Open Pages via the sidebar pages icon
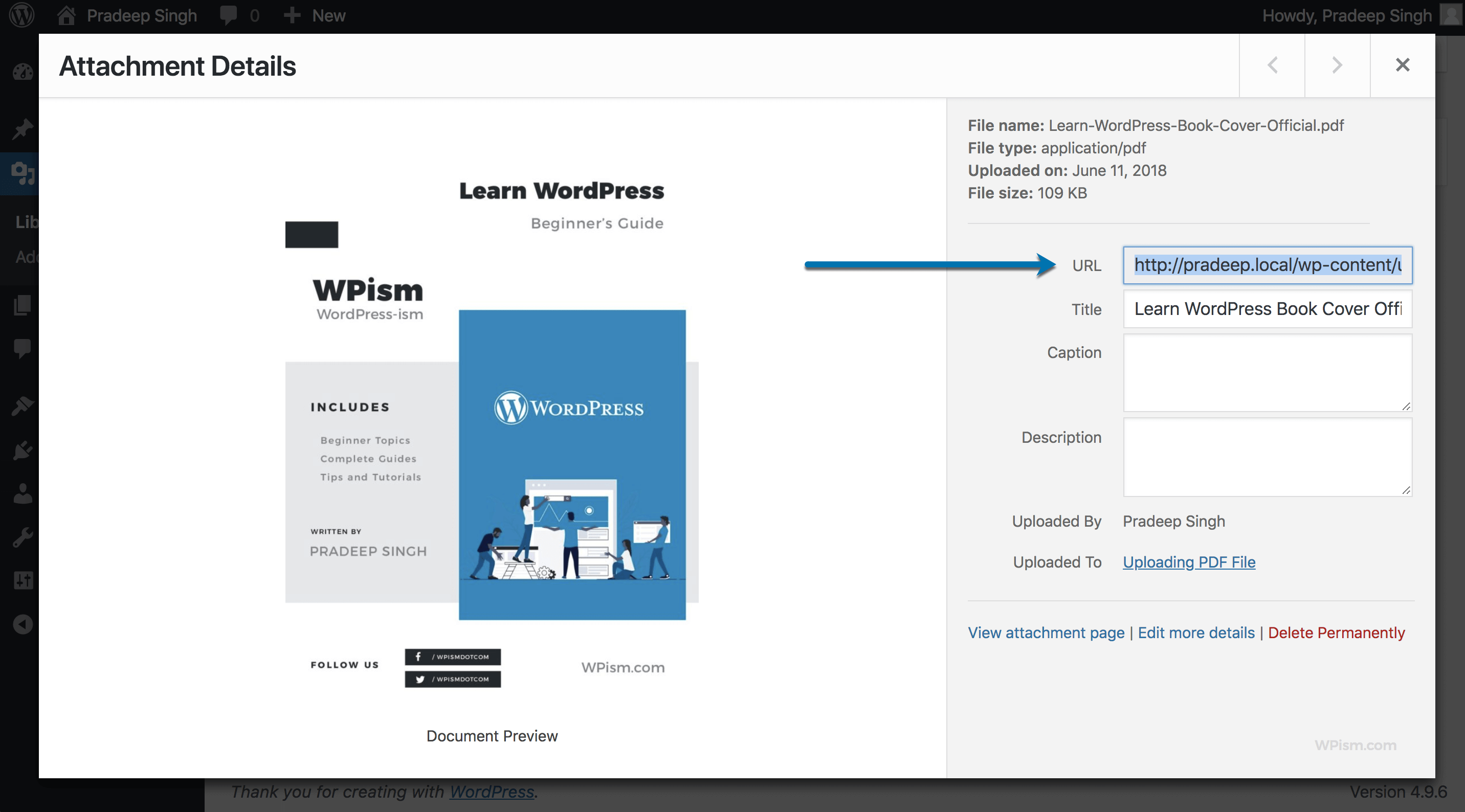Image resolution: width=1465 pixels, height=812 pixels. pos(23,305)
